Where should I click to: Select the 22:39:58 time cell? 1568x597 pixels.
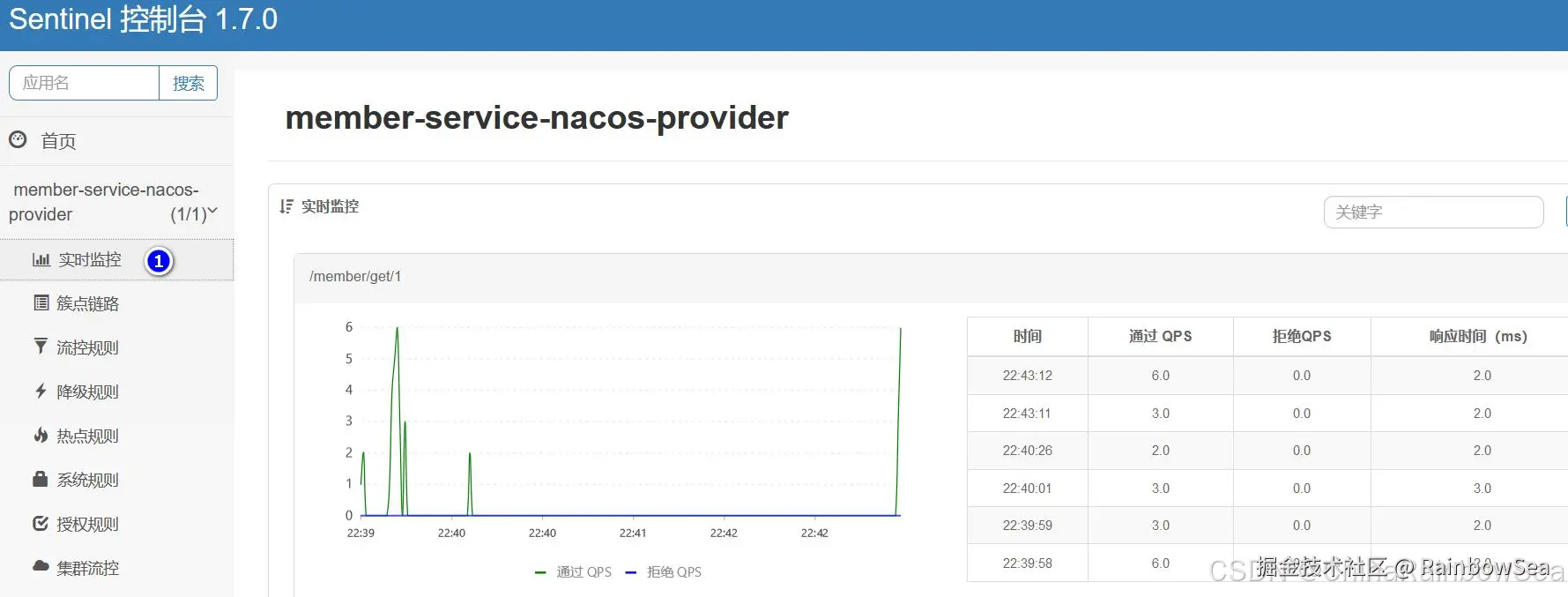pos(1028,563)
